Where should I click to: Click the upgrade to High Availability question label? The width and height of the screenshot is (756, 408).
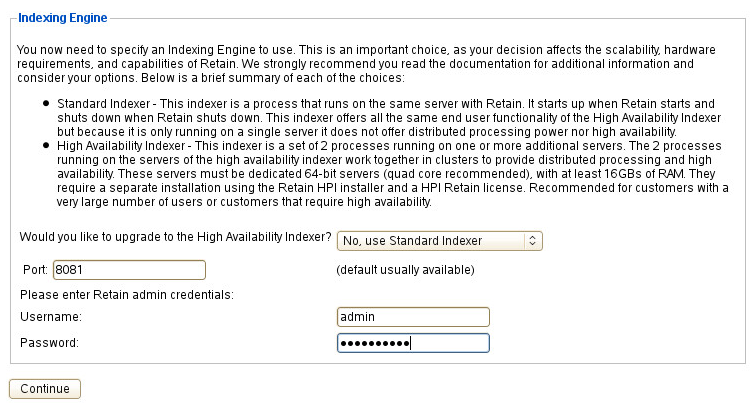175,237
